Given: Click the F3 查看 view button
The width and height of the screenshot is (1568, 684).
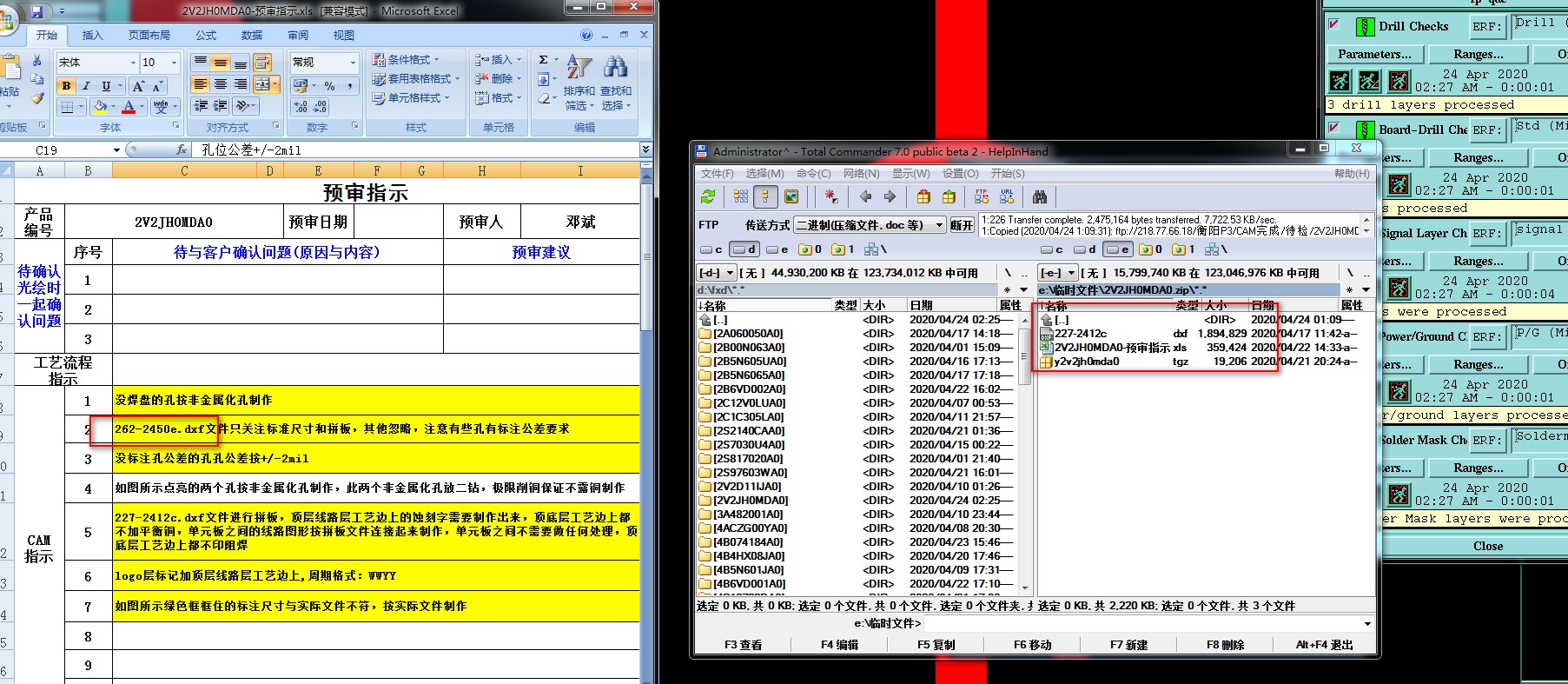Looking at the screenshot, I should tap(743, 645).
